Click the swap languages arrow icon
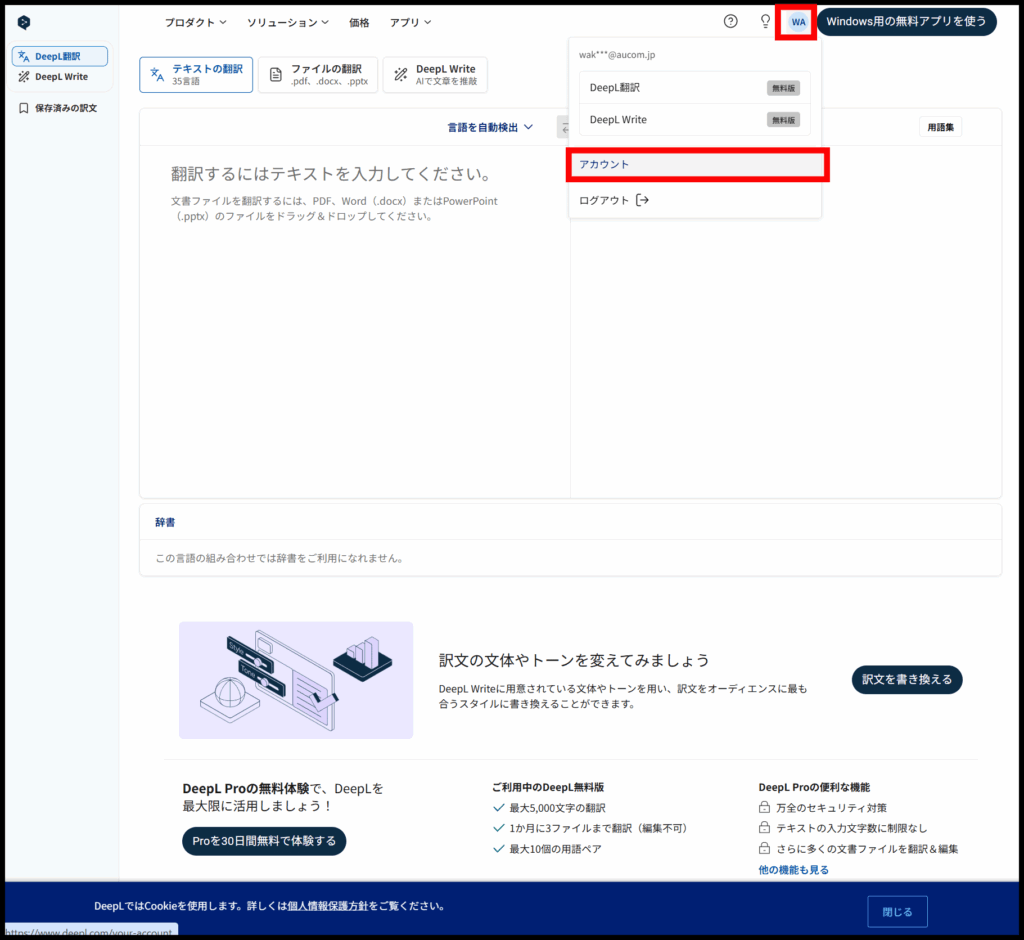Image resolution: width=1024 pixels, height=940 pixels. 564,128
